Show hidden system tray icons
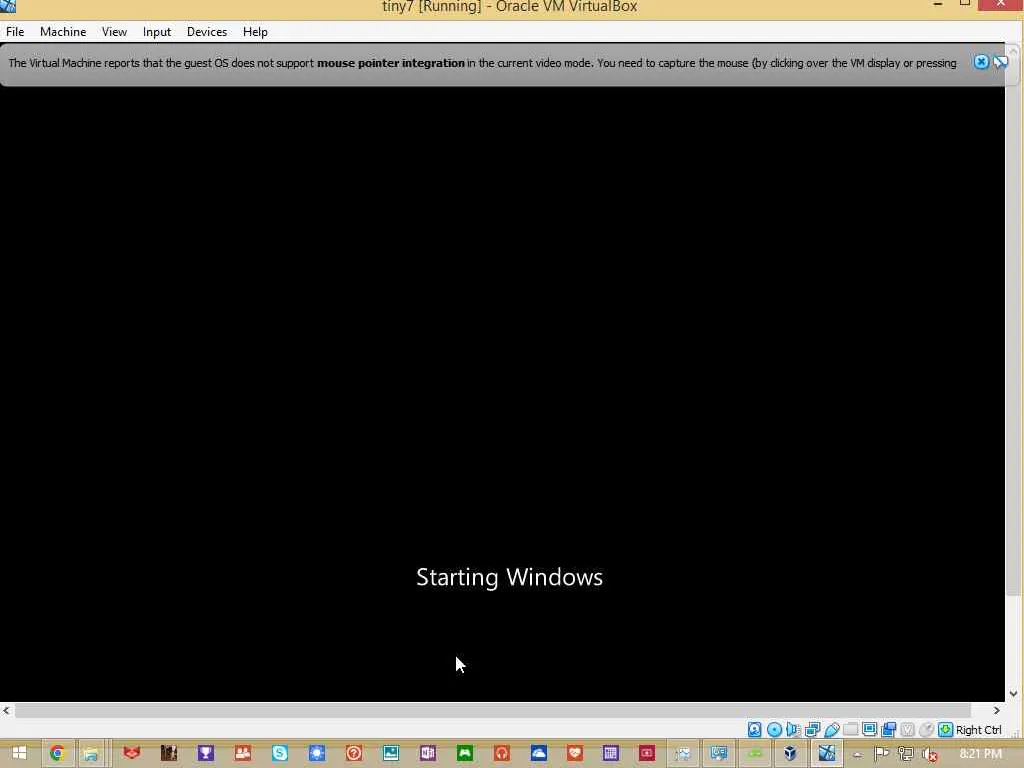This screenshot has width=1024, height=768. pos(857,755)
